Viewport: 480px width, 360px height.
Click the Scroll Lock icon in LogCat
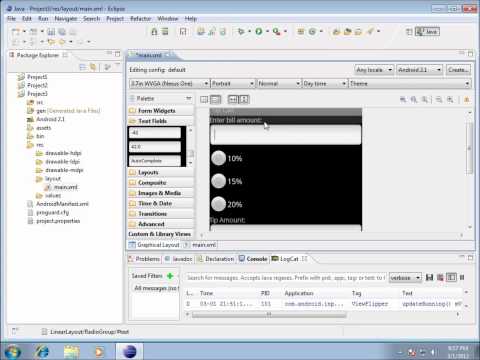click(x=462, y=277)
